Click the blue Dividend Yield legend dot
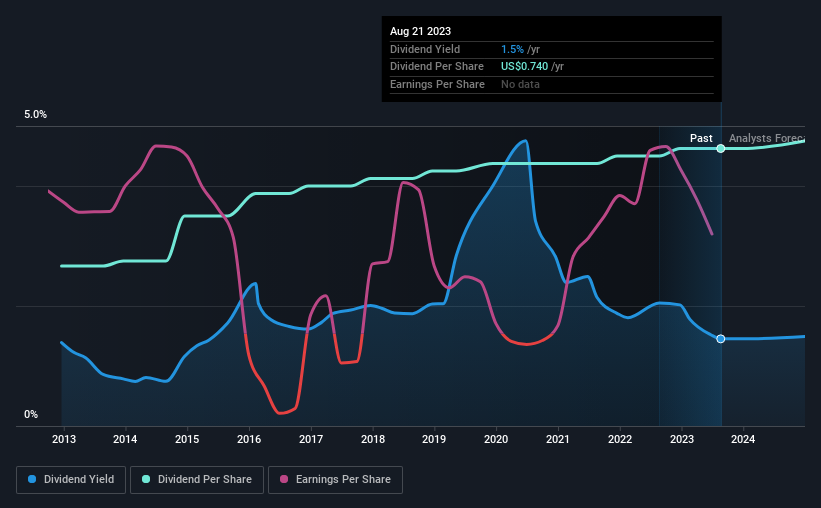This screenshot has width=821, height=508. [32, 479]
